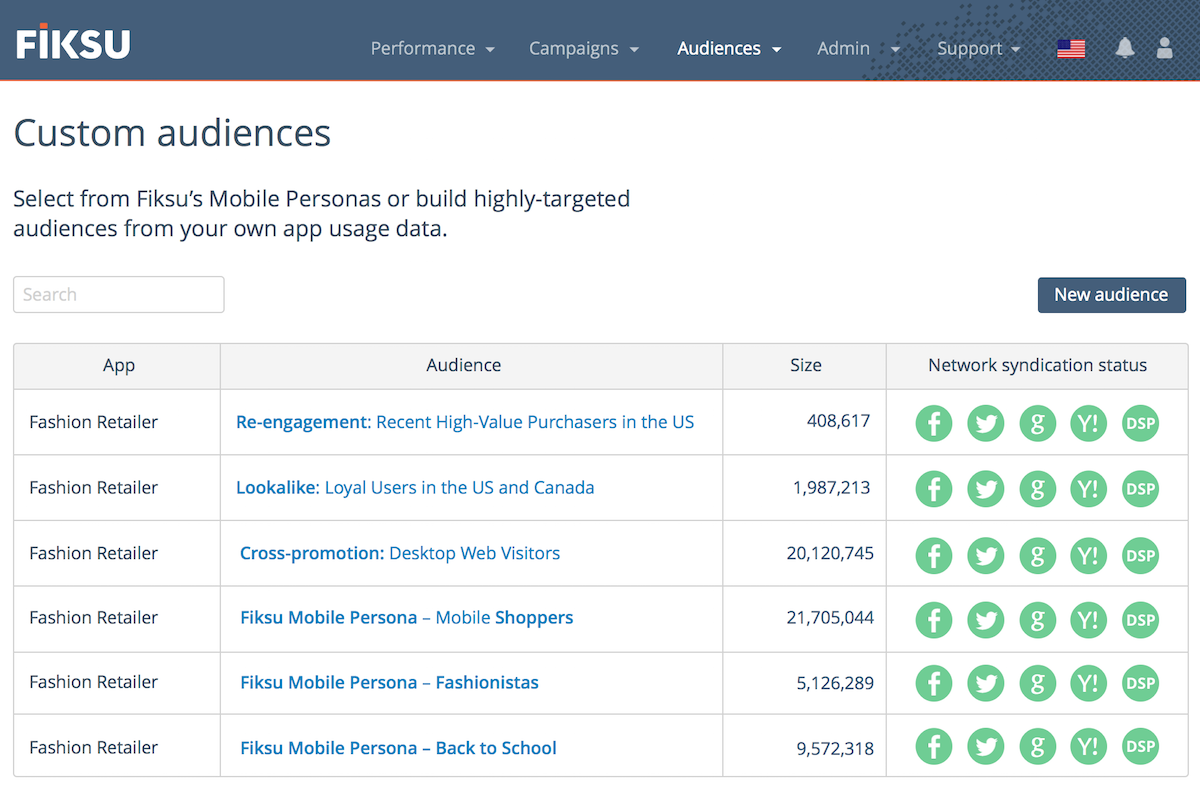Open Fiksu Mobile Persona – Back to School
This screenshot has height=797, width=1200.
pyautogui.click(x=398, y=748)
